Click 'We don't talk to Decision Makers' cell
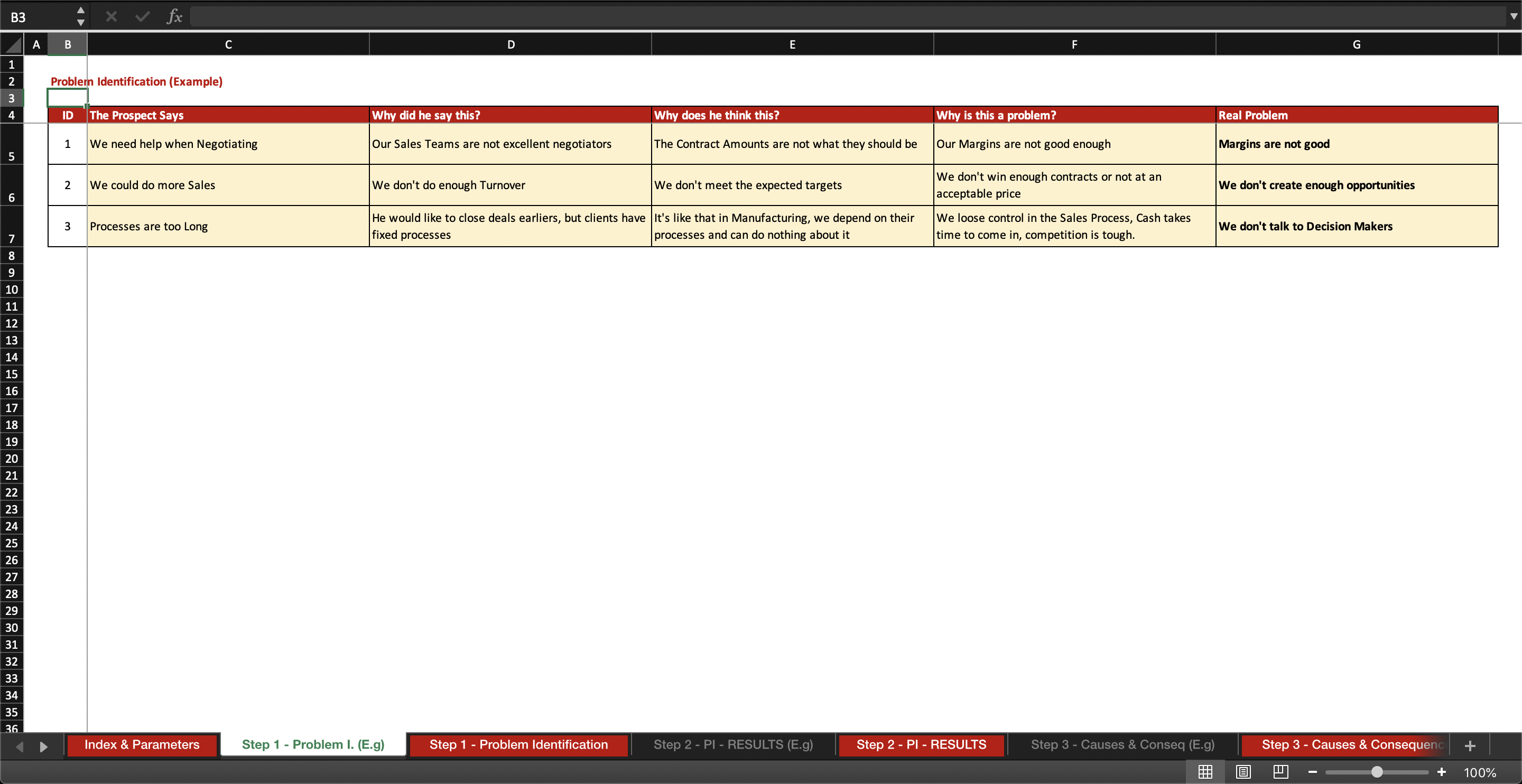This screenshot has height=784, width=1522. click(x=1357, y=226)
